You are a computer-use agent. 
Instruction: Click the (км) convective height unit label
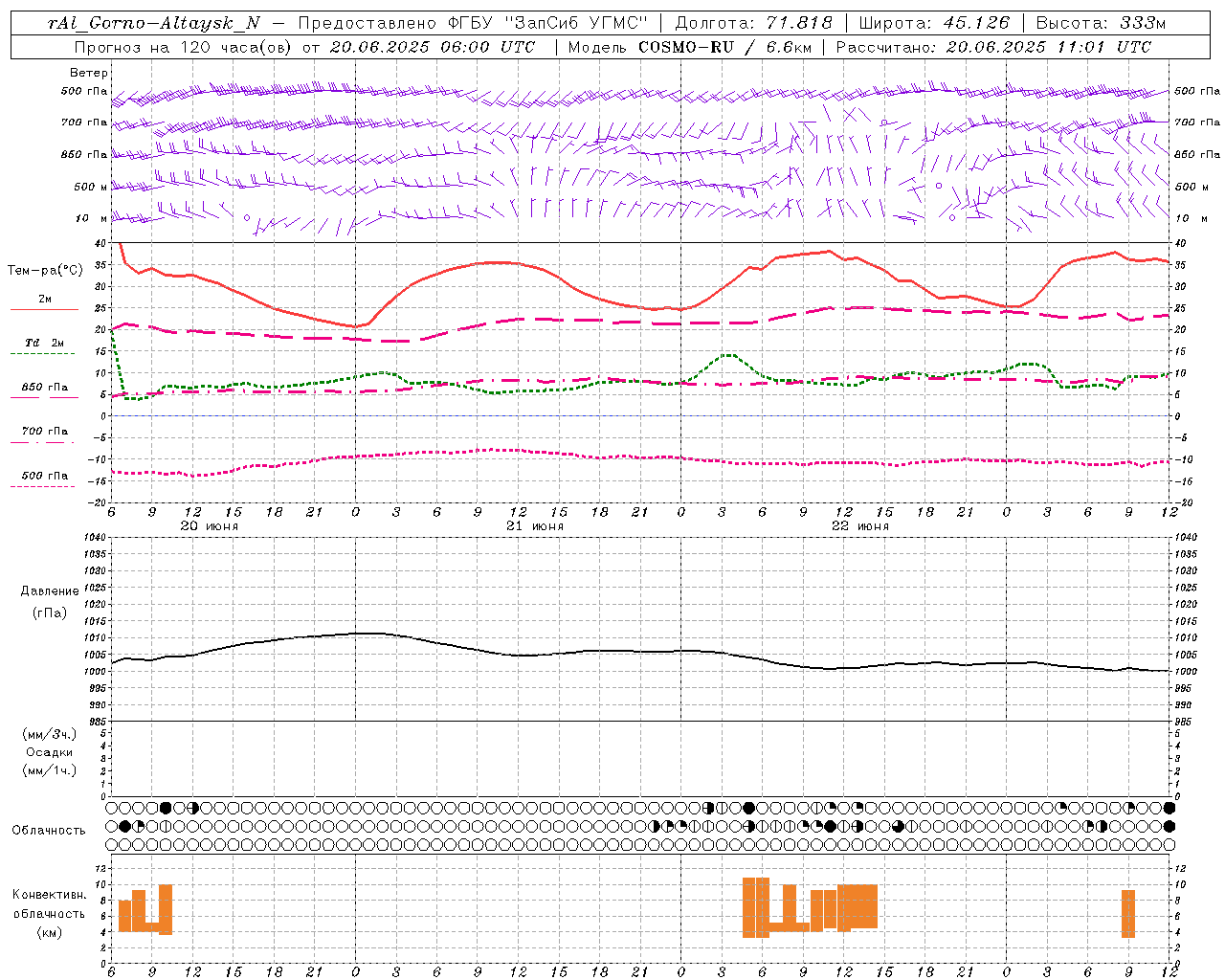click(x=50, y=932)
